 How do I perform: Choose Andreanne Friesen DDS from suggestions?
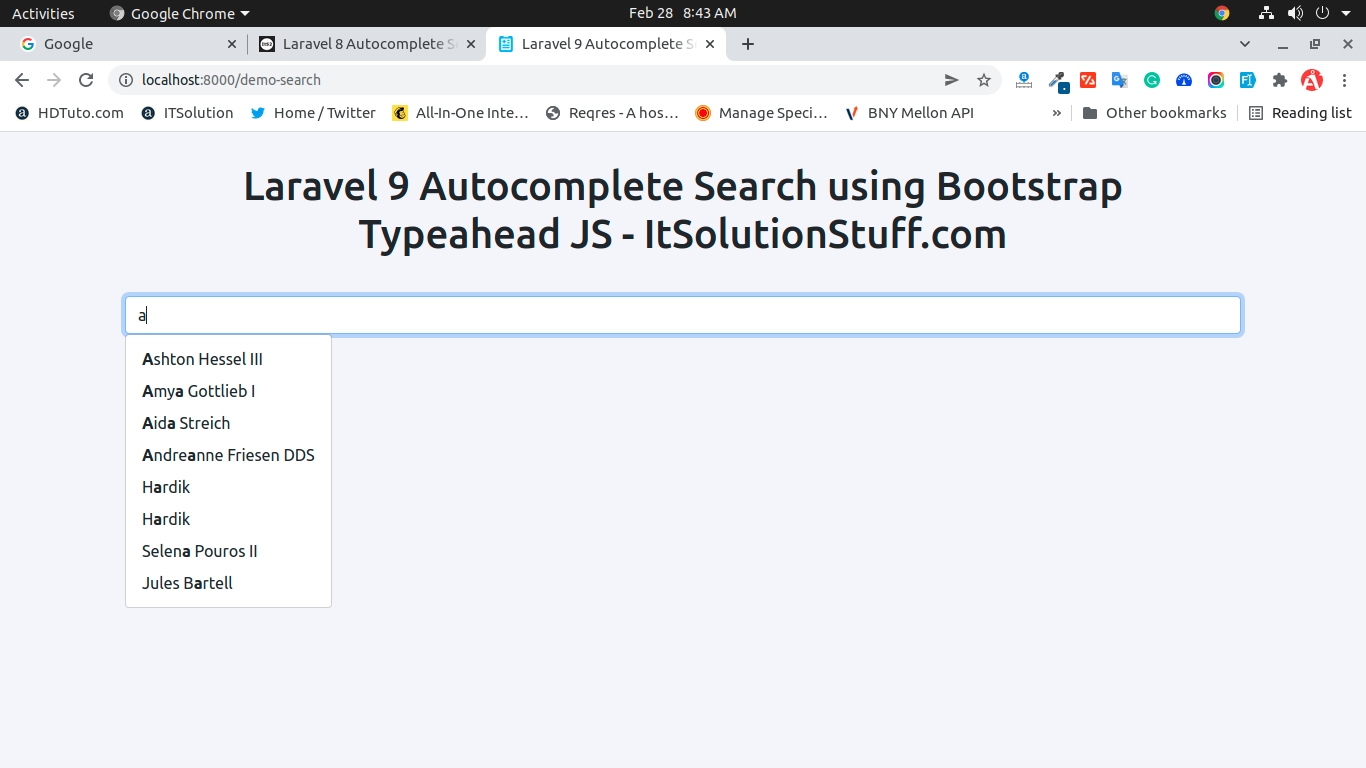228,455
